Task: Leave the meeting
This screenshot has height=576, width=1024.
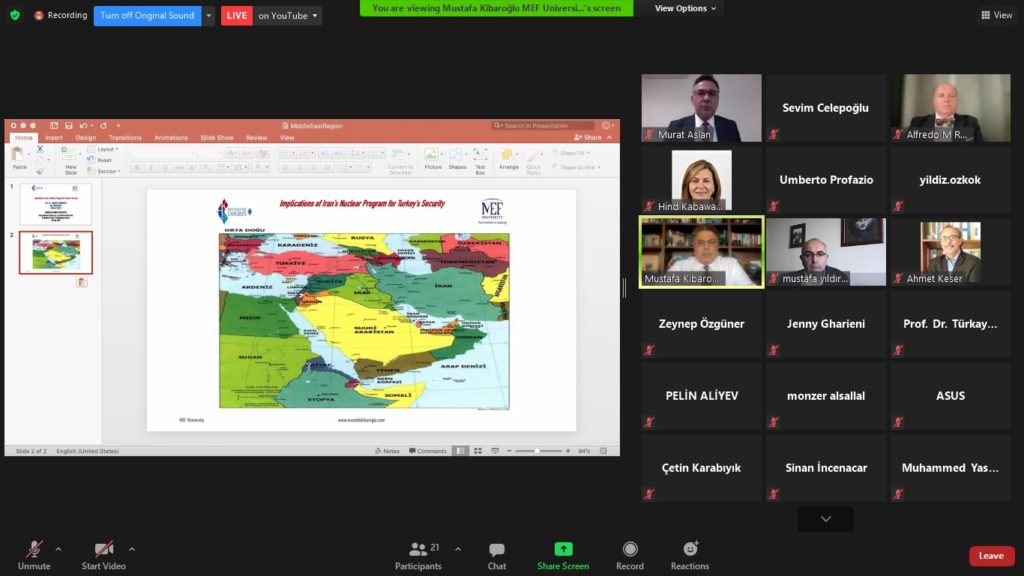Action: tap(991, 556)
